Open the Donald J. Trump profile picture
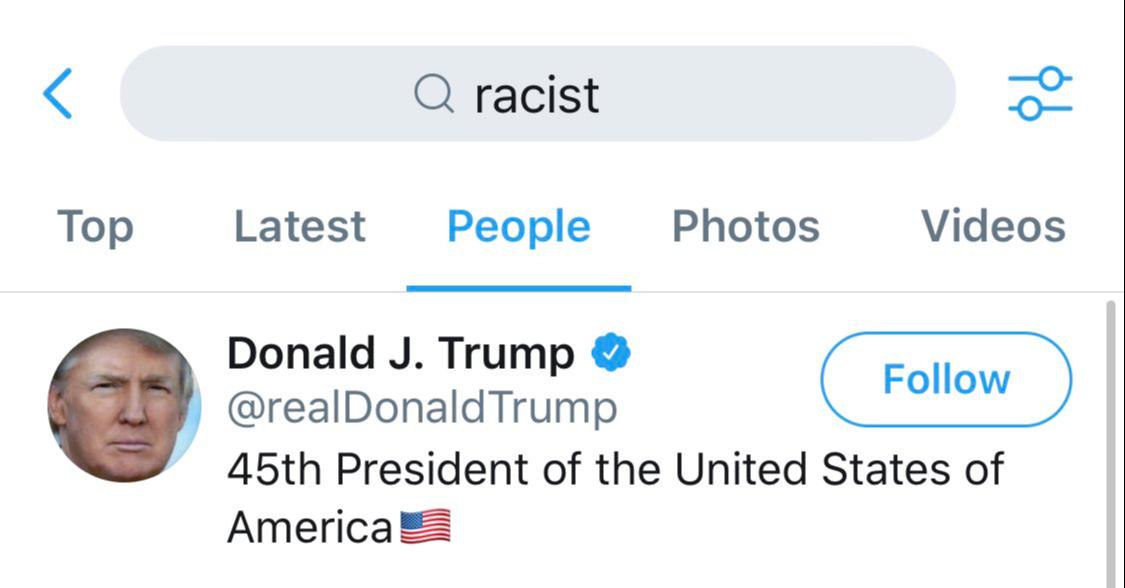 (x=124, y=405)
